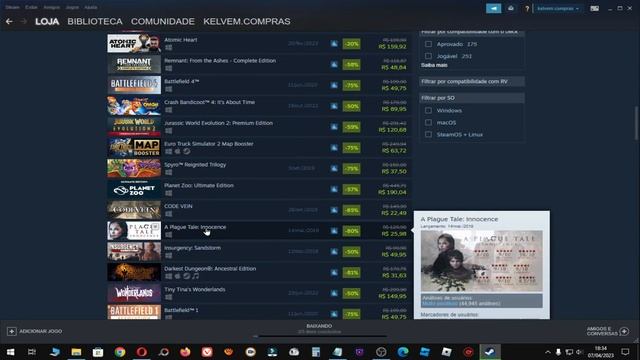Click the store page vertical scrollbar
The width and height of the screenshot is (640, 360).
click(x=636, y=122)
